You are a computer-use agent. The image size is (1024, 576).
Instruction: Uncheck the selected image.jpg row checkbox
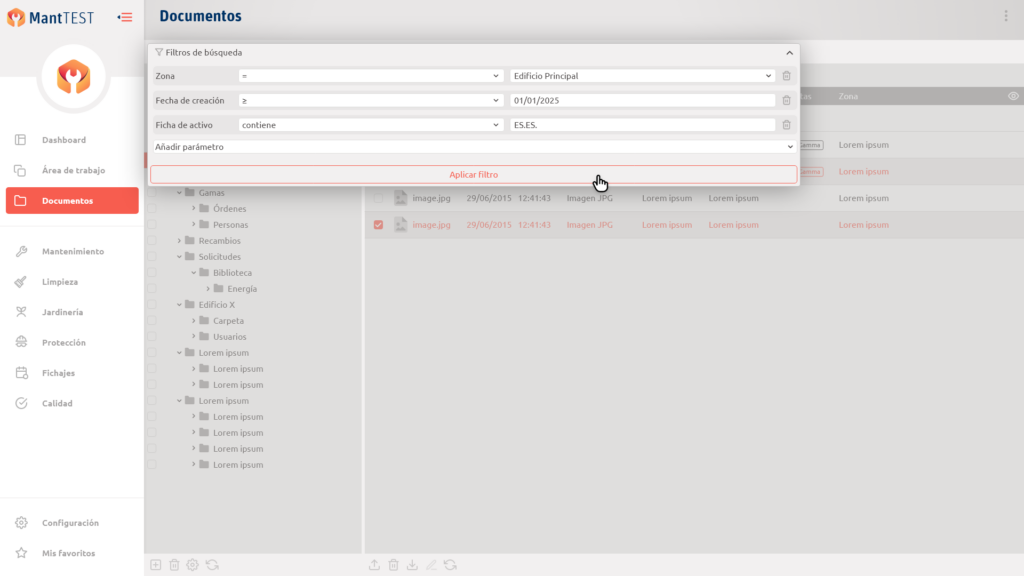pyautogui.click(x=378, y=225)
